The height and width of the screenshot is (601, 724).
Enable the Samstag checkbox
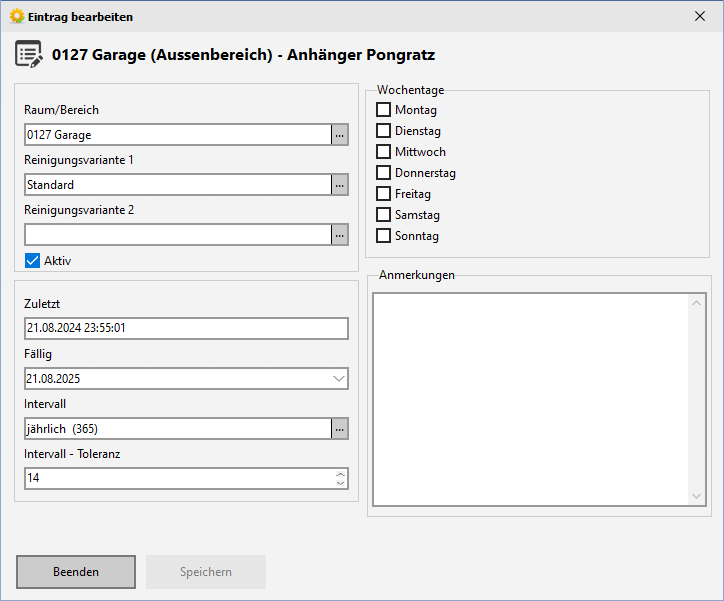[x=383, y=215]
